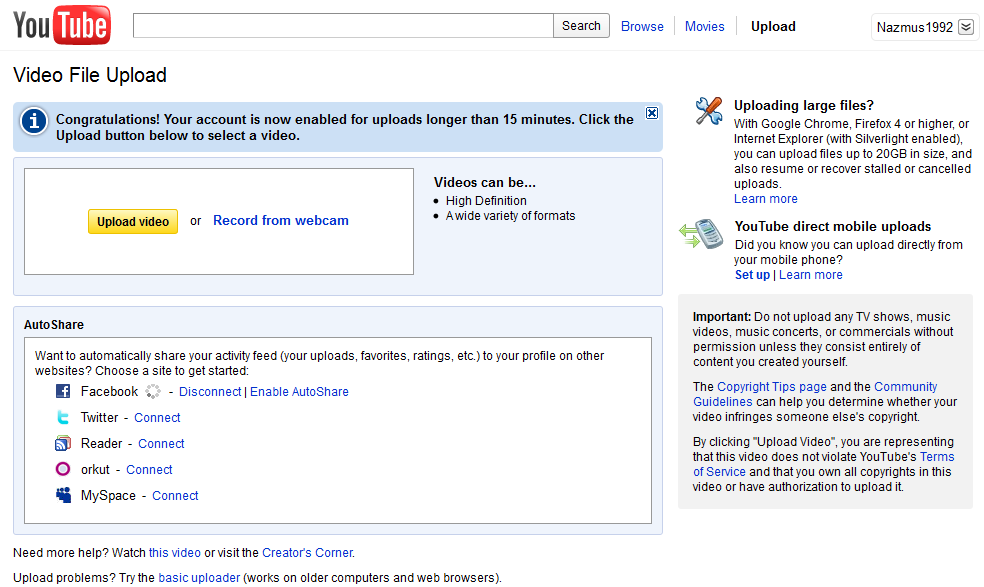
Task: Click the 'Important:' bold label
Action: (x=722, y=317)
